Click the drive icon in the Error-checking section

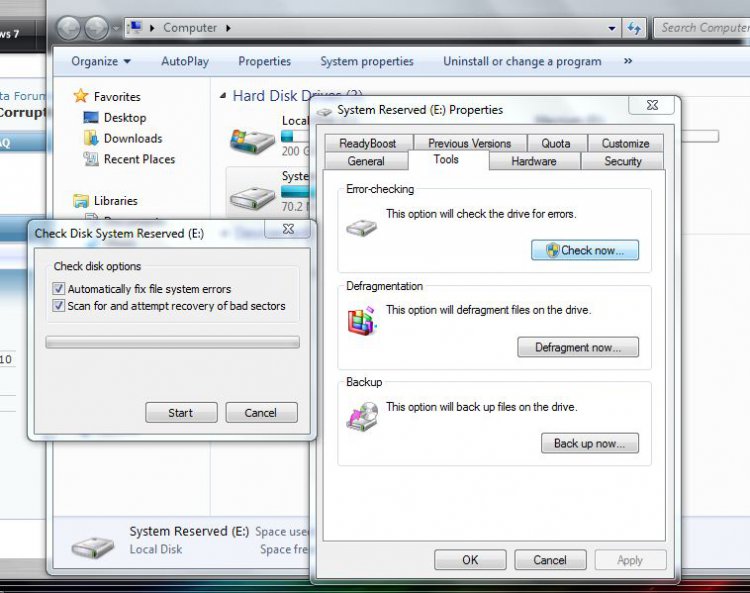click(362, 228)
